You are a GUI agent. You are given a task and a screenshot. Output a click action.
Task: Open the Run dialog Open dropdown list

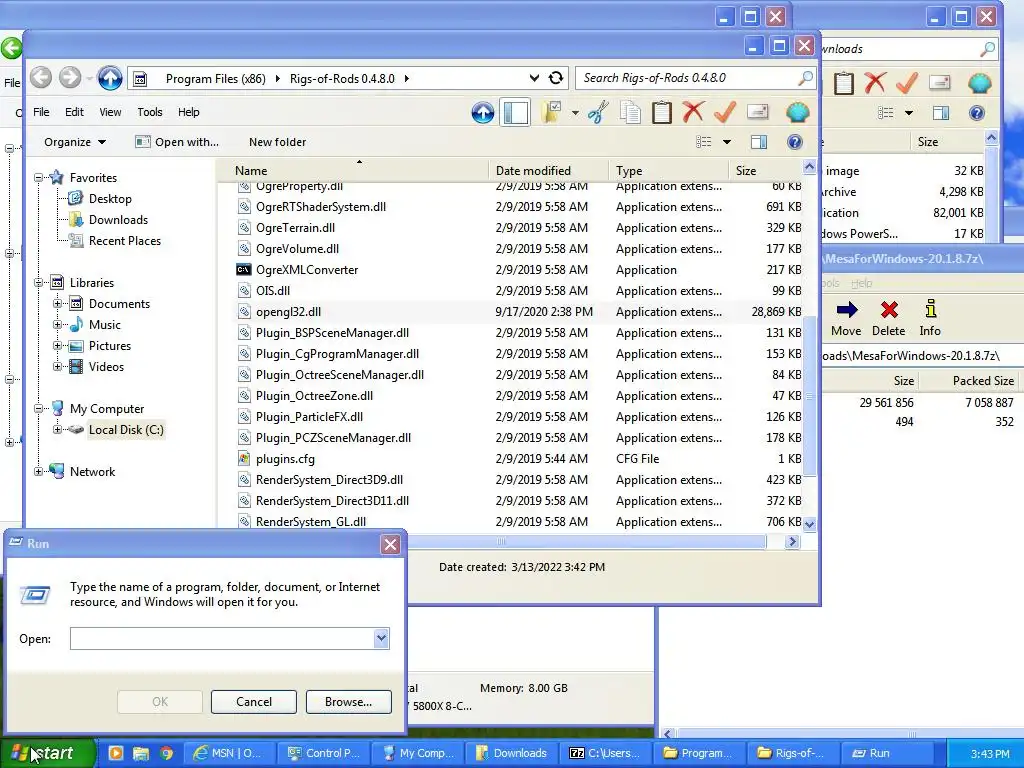(381, 638)
